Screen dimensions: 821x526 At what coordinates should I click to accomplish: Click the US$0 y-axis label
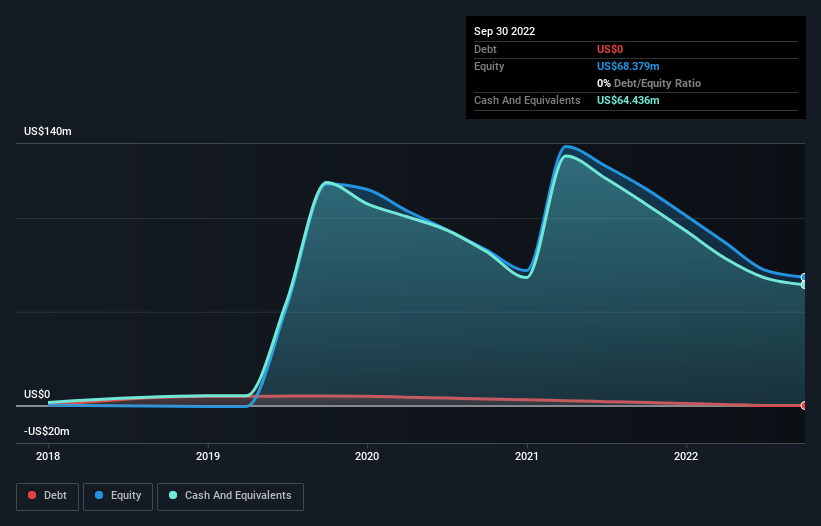pyautogui.click(x=37, y=394)
